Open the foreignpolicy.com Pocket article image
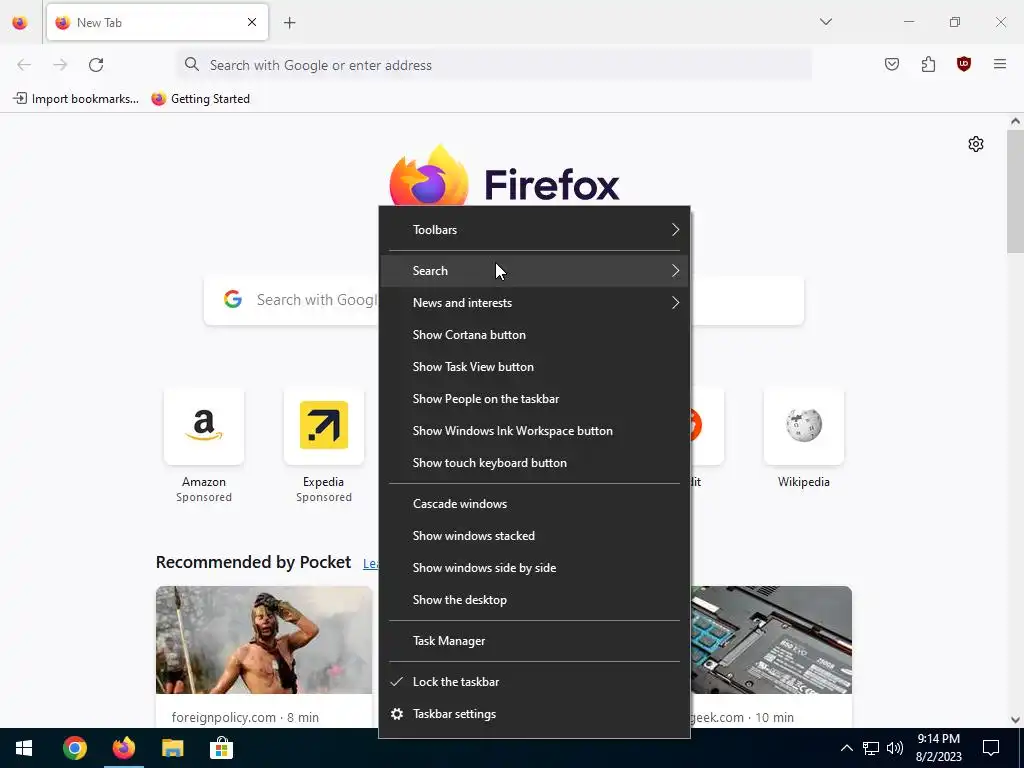1024x768 pixels. coord(264,640)
